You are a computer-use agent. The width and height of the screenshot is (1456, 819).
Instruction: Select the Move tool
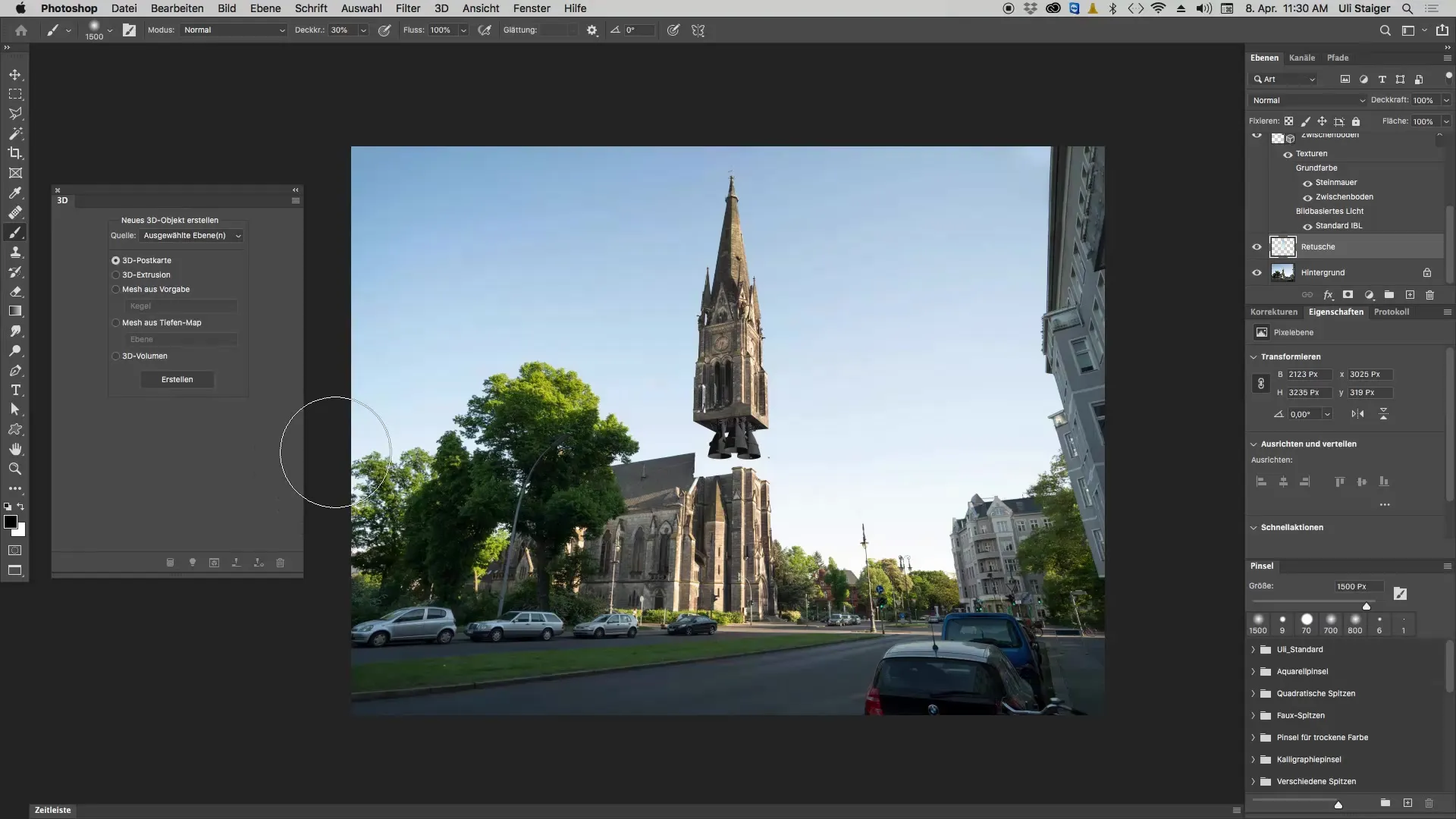point(15,75)
